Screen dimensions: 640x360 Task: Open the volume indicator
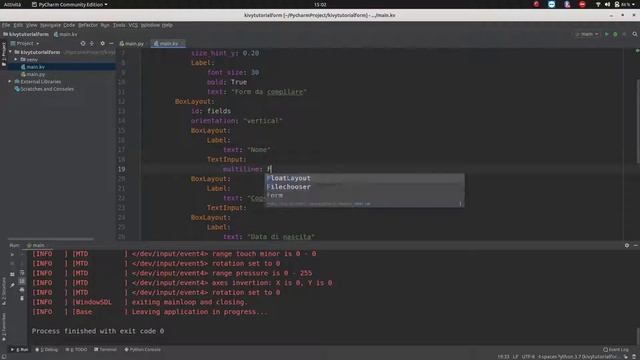pos(607,4)
